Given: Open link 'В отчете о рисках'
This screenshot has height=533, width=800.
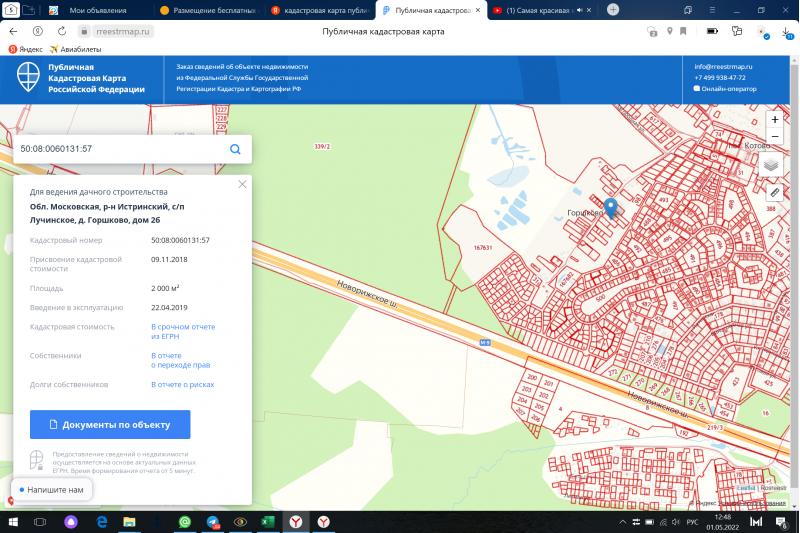Looking at the screenshot, I should tap(183, 385).
